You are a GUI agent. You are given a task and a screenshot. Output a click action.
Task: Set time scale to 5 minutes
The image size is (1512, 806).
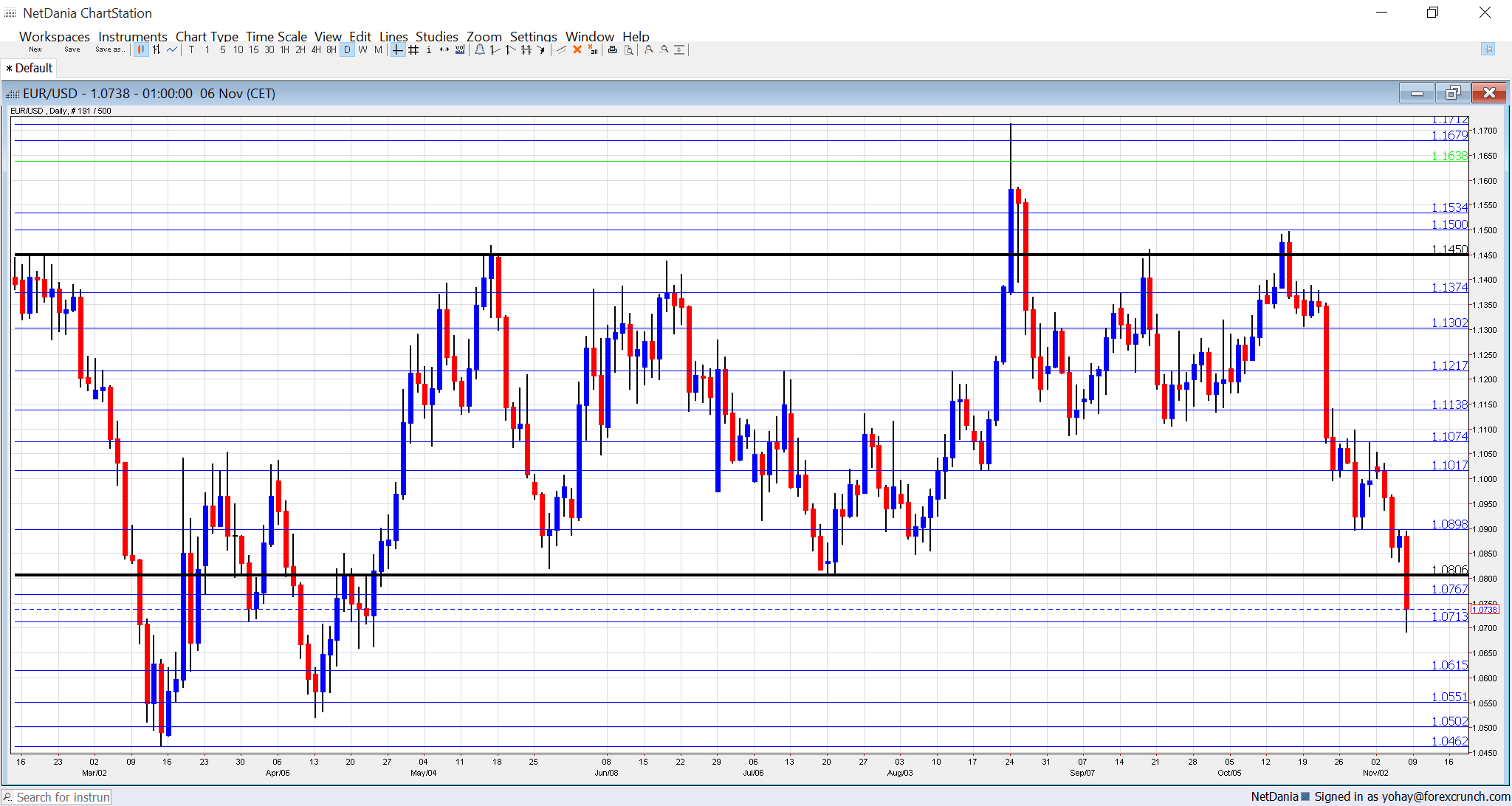222,49
